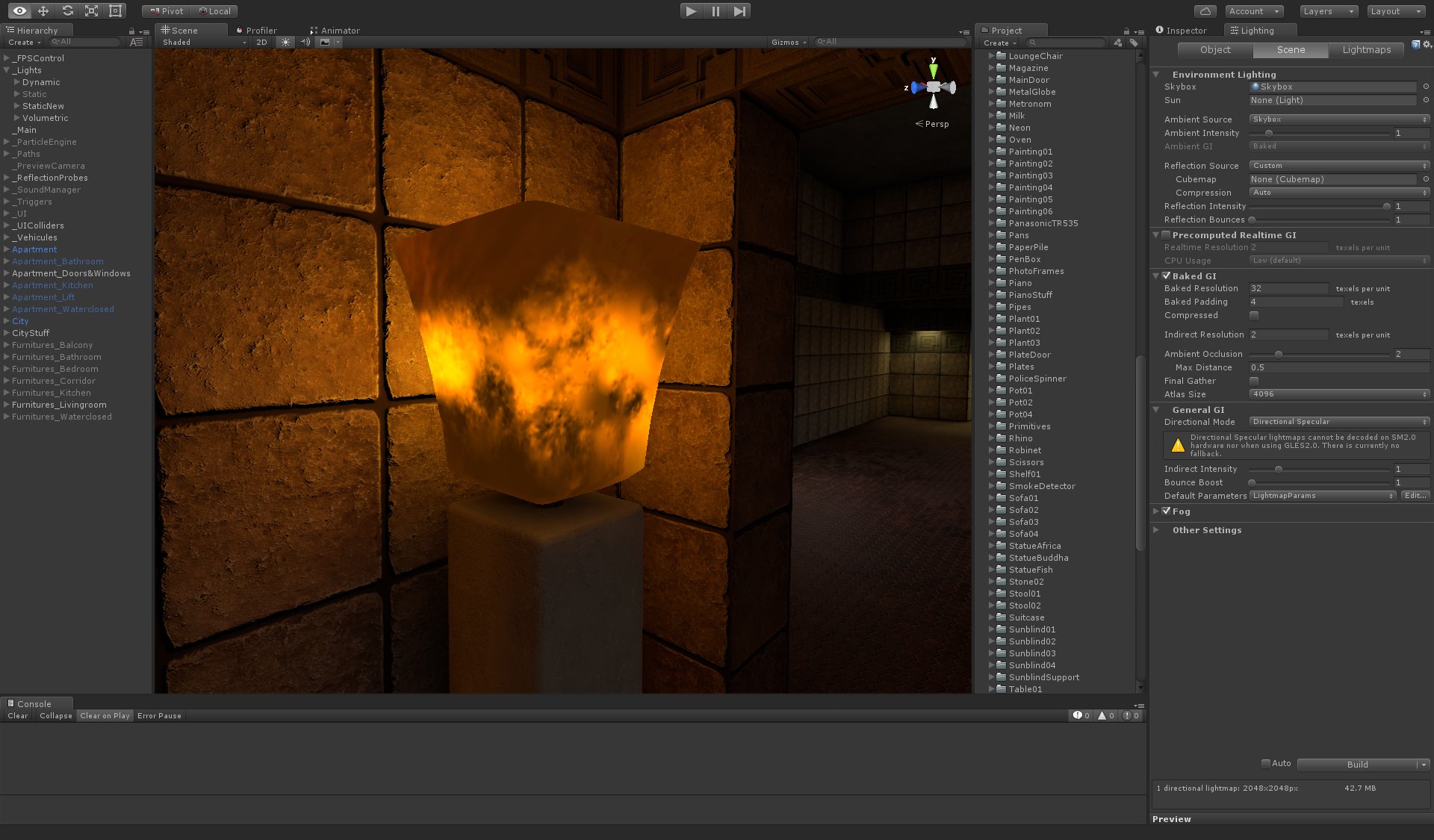1434x840 pixels.
Task: Enable the Compressed checkbox
Action: (x=1254, y=315)
